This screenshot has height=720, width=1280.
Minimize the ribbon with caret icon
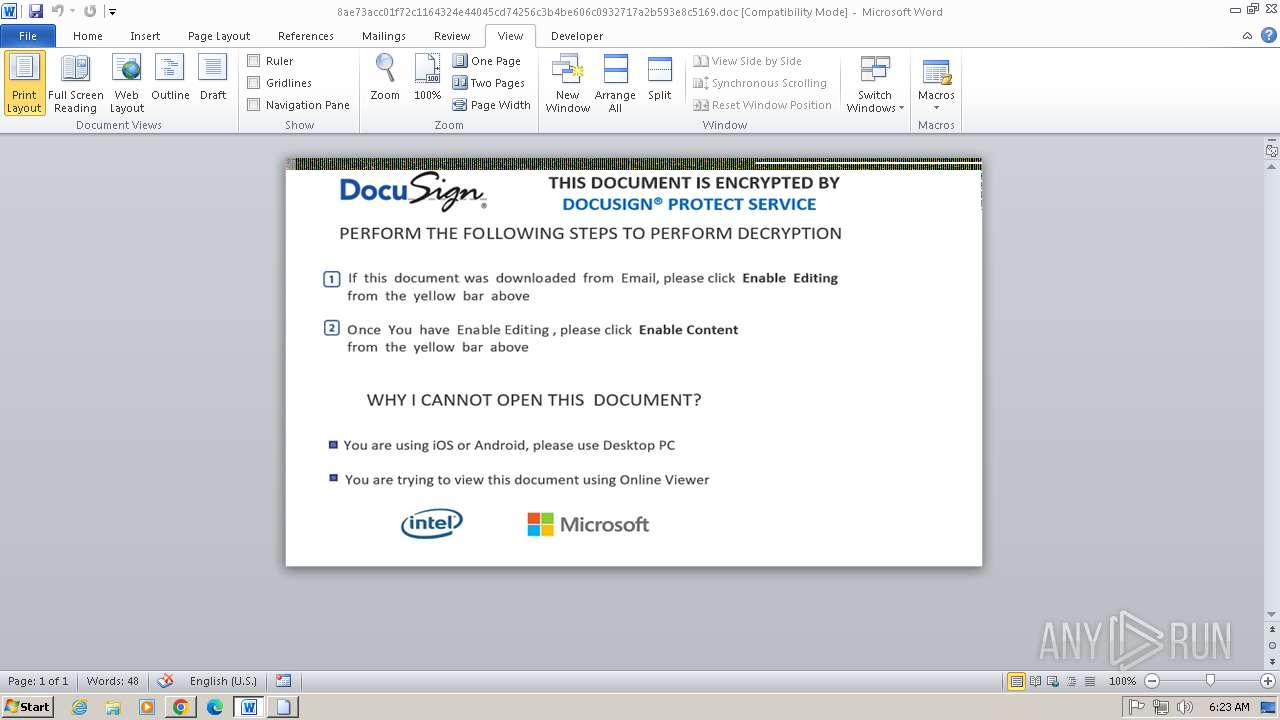(1247, 36)
